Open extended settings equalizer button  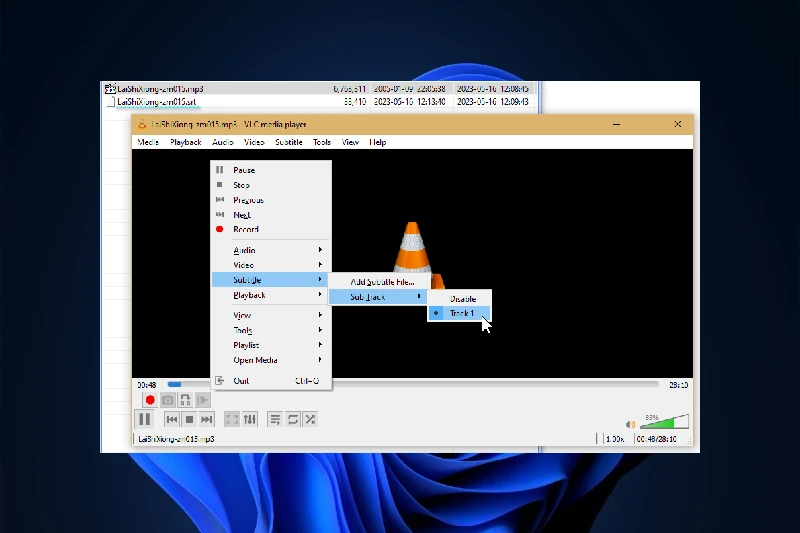(249, 419)
